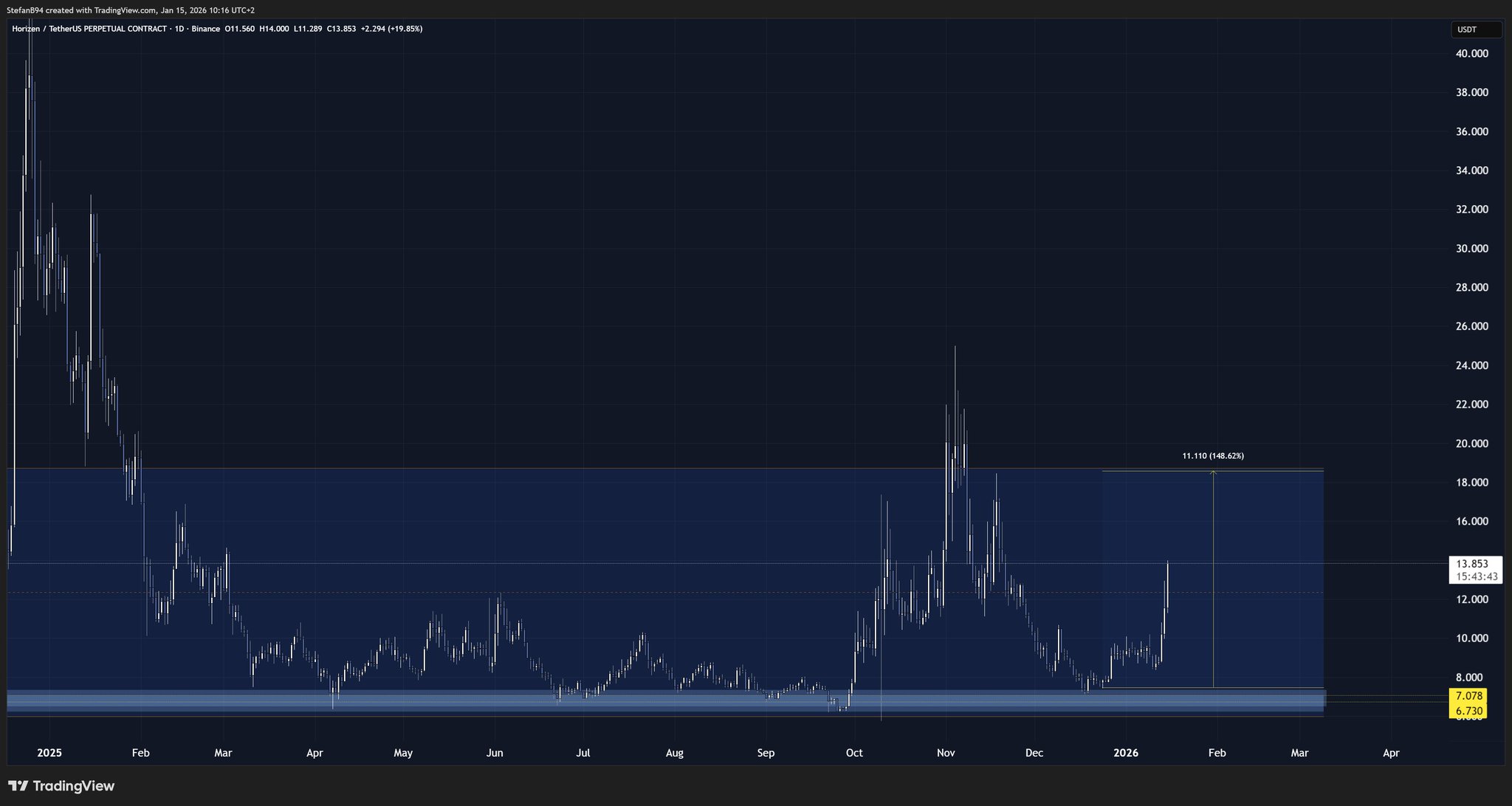Select the yellow 7.078 price label
This screenshot has height=806, width=1512.
tap(1469, 696)
